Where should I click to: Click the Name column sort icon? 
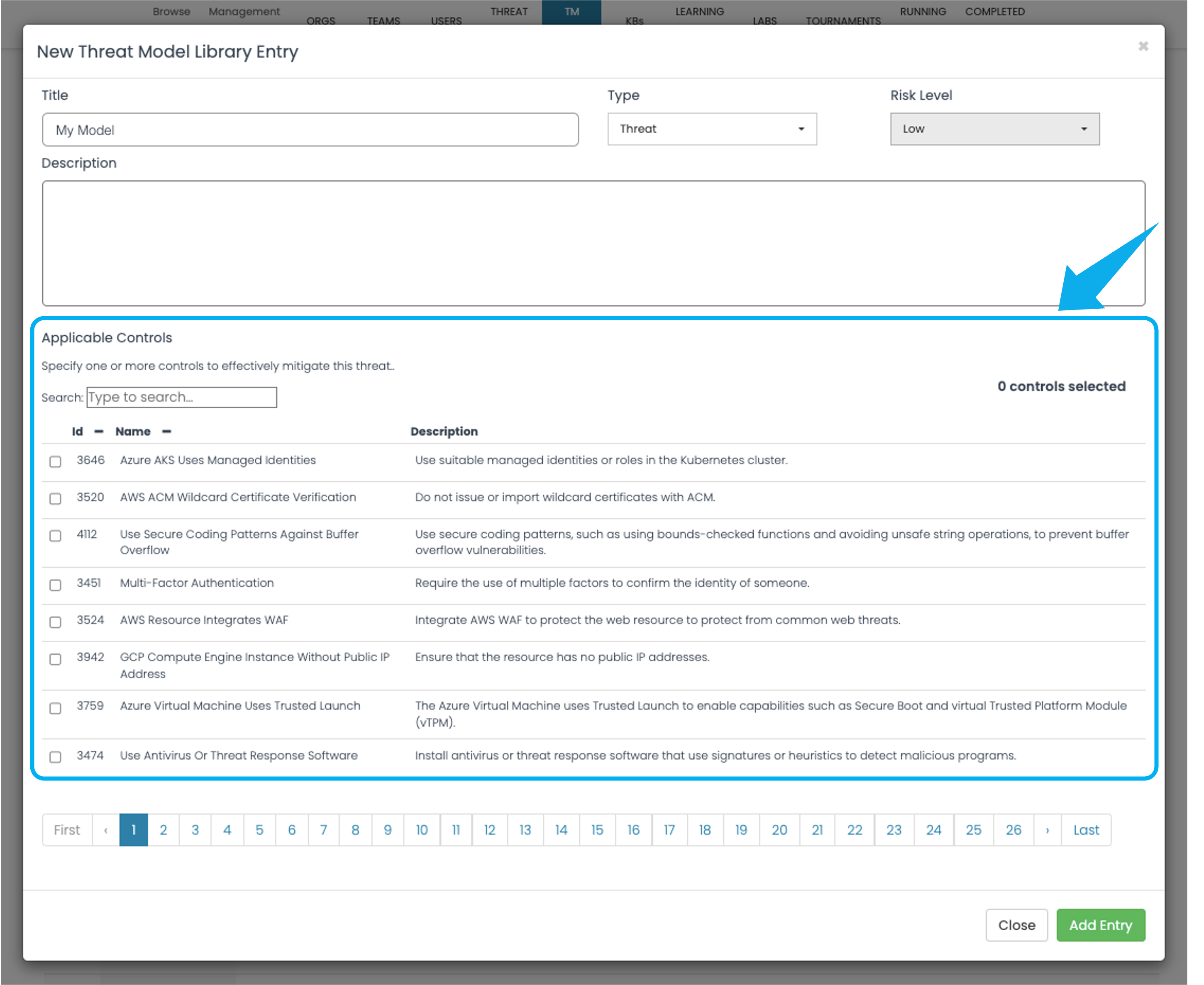pyautogui.click(x=166, y=432)
